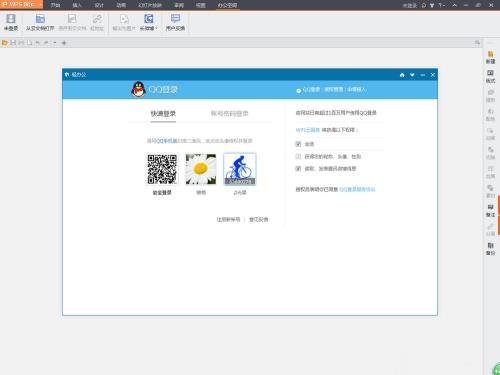Click the 注册新帐号 link
The width and height of the screenshot is (500, 375).
coord(228,219)
